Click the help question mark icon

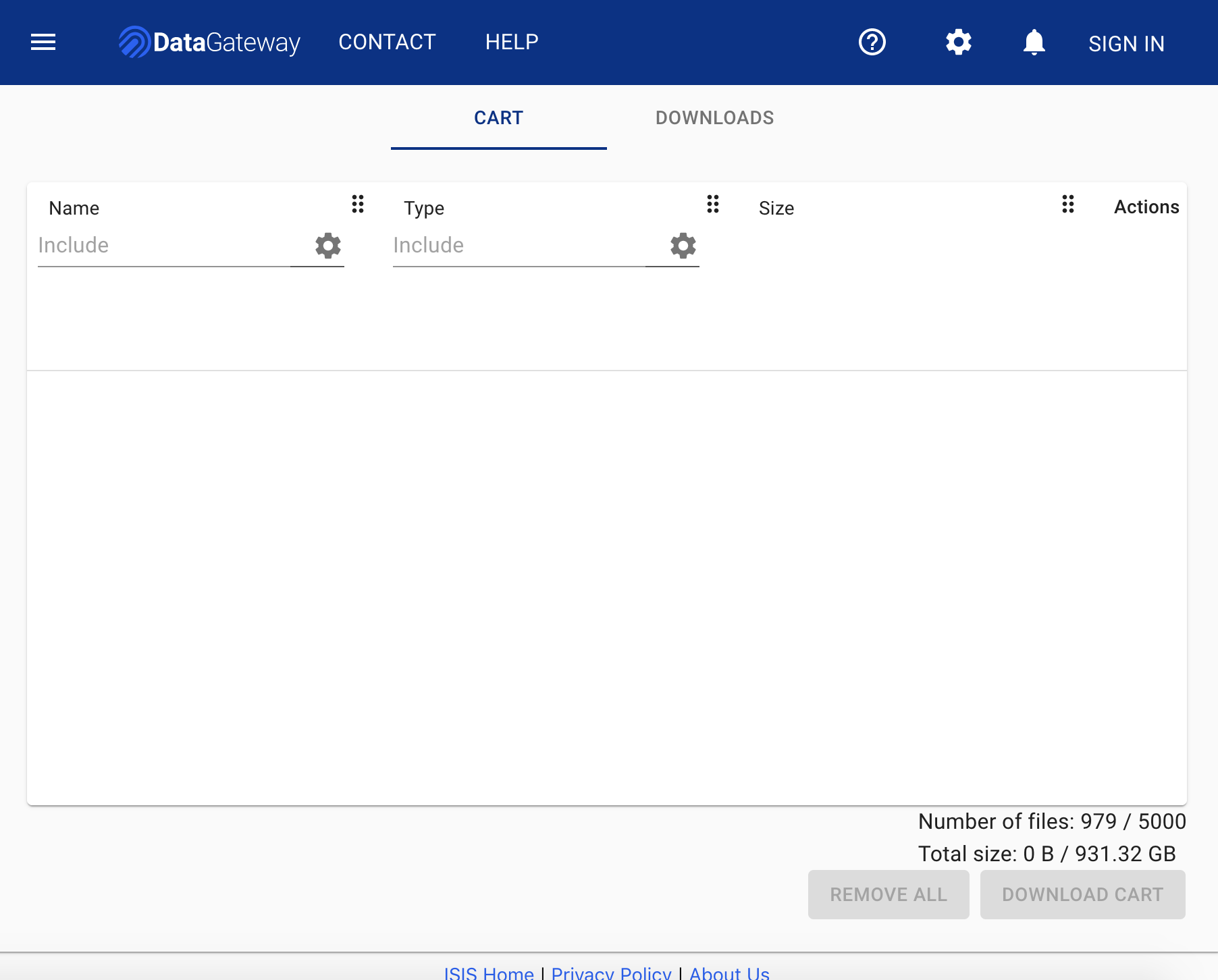pos(872,42)
